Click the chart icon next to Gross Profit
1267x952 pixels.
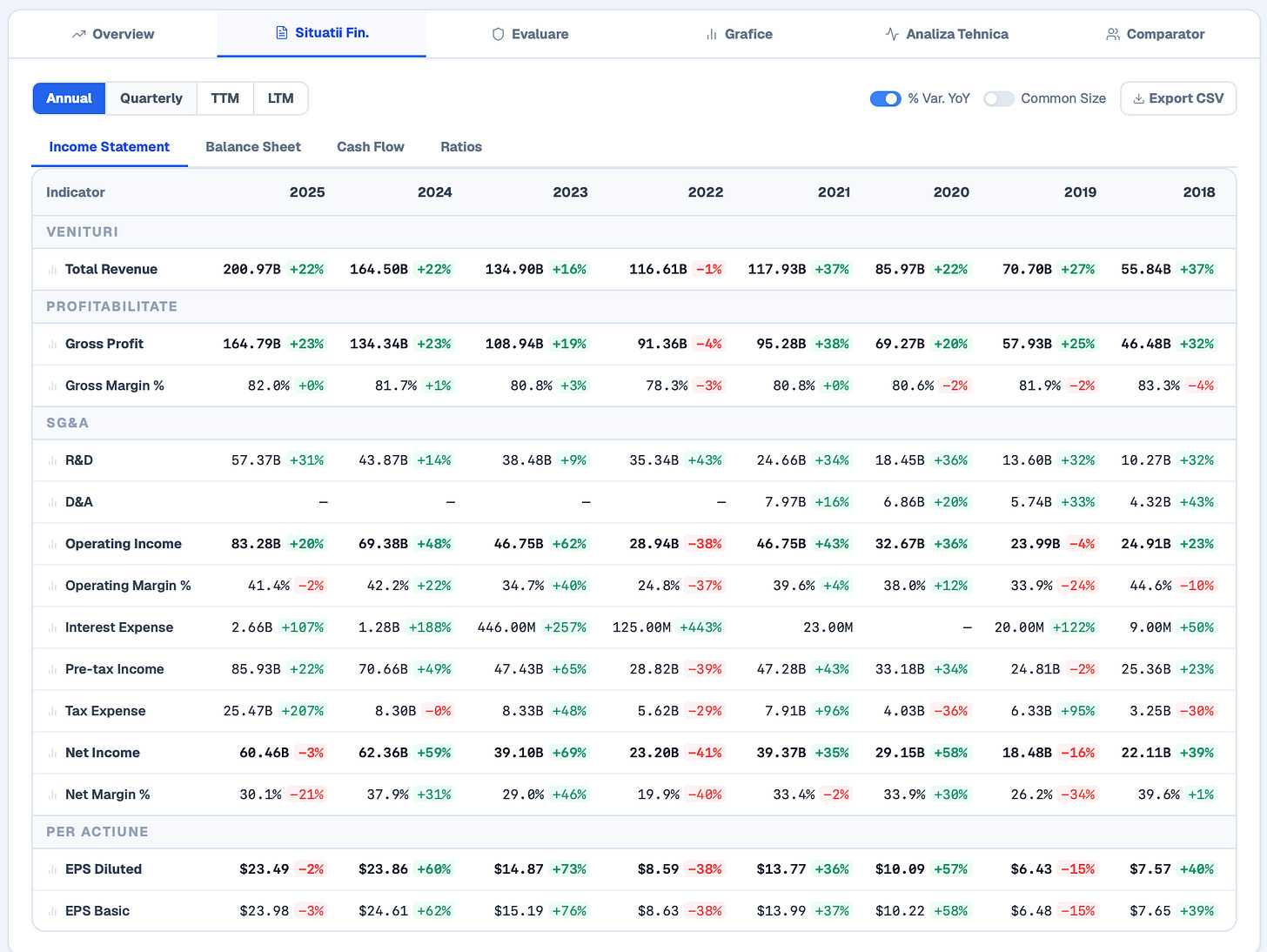point(52,345)
